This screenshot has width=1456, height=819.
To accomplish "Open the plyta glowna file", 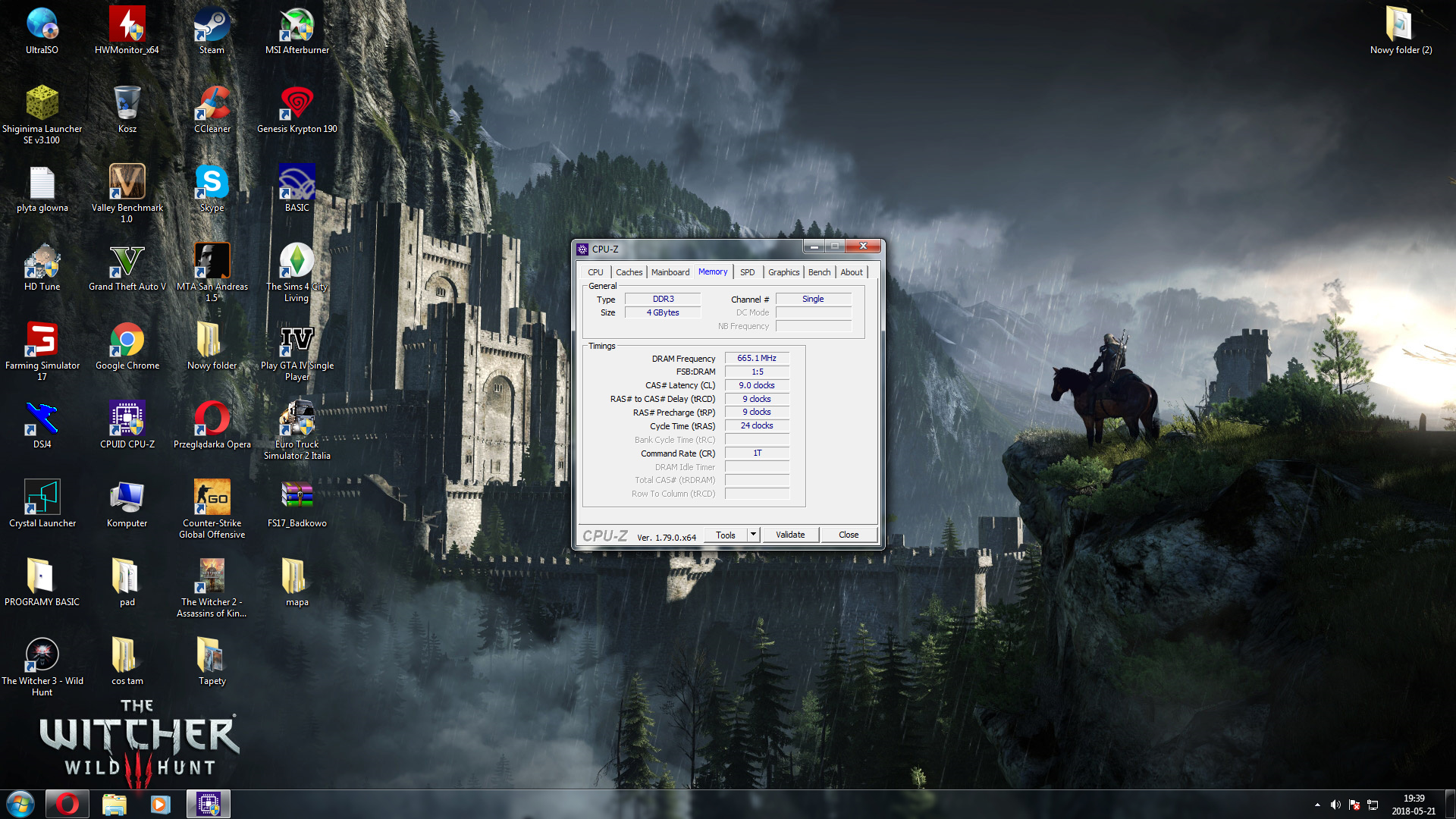I will pos(42,189).
